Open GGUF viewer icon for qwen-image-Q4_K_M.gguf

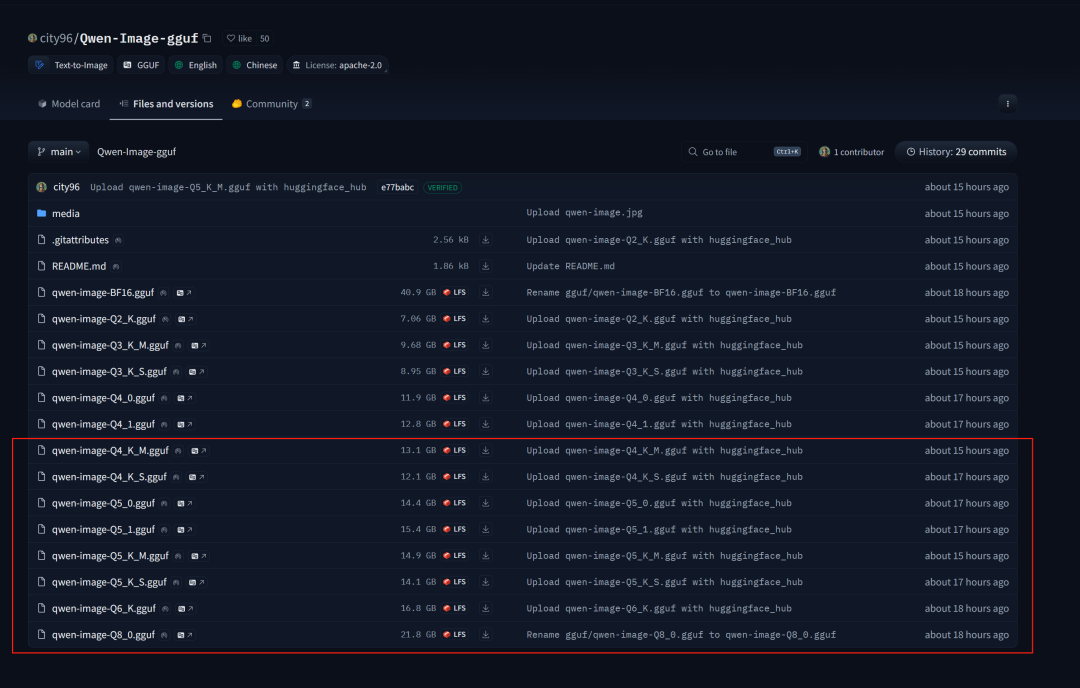tap(198, 450)
